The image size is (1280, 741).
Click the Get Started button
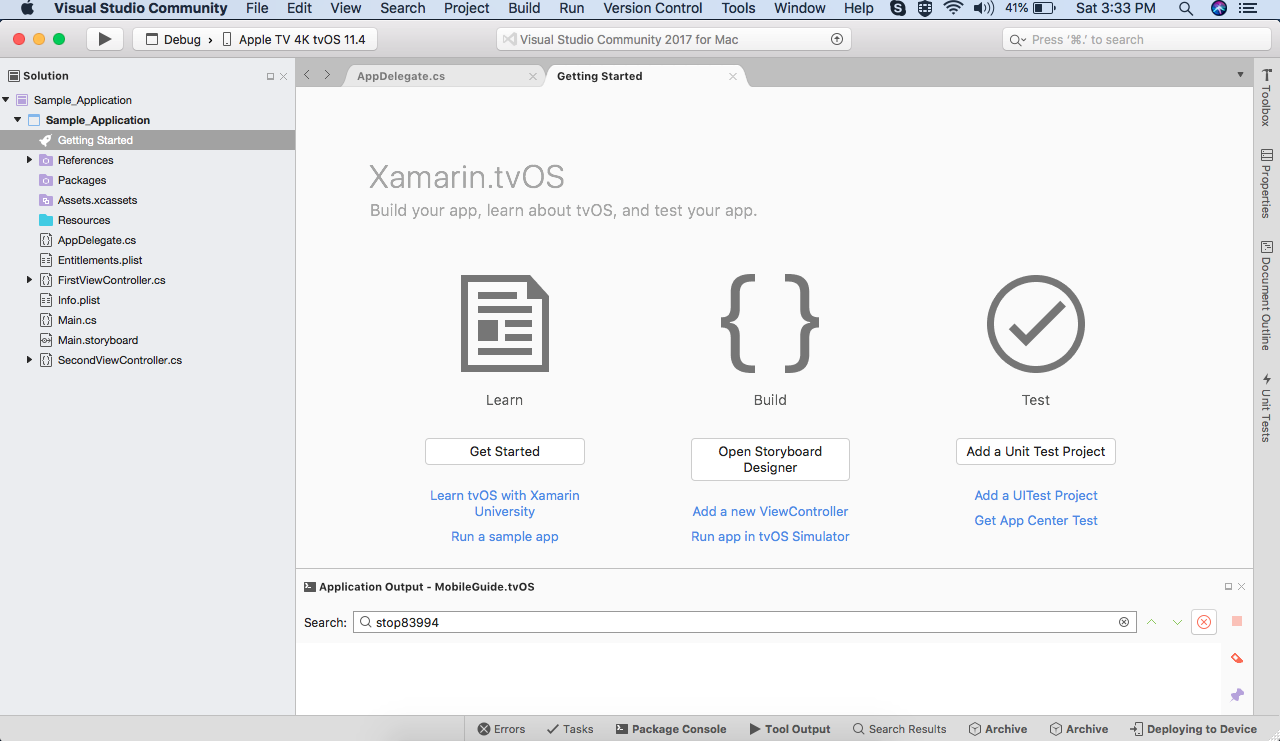click(505, 451)
